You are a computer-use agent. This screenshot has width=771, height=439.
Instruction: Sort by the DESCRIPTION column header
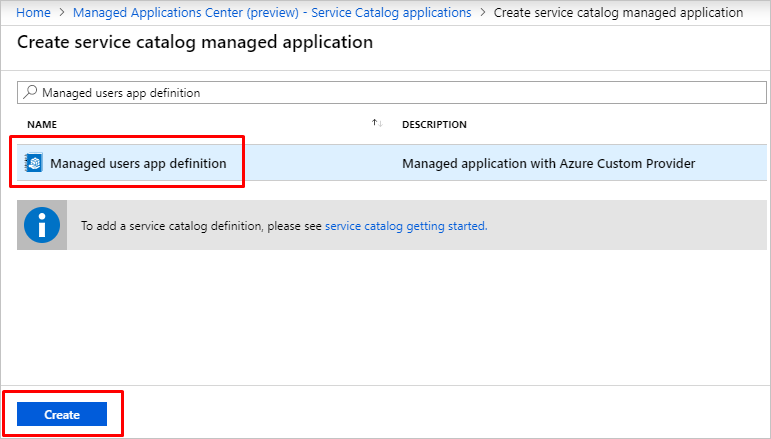(434, 124)
